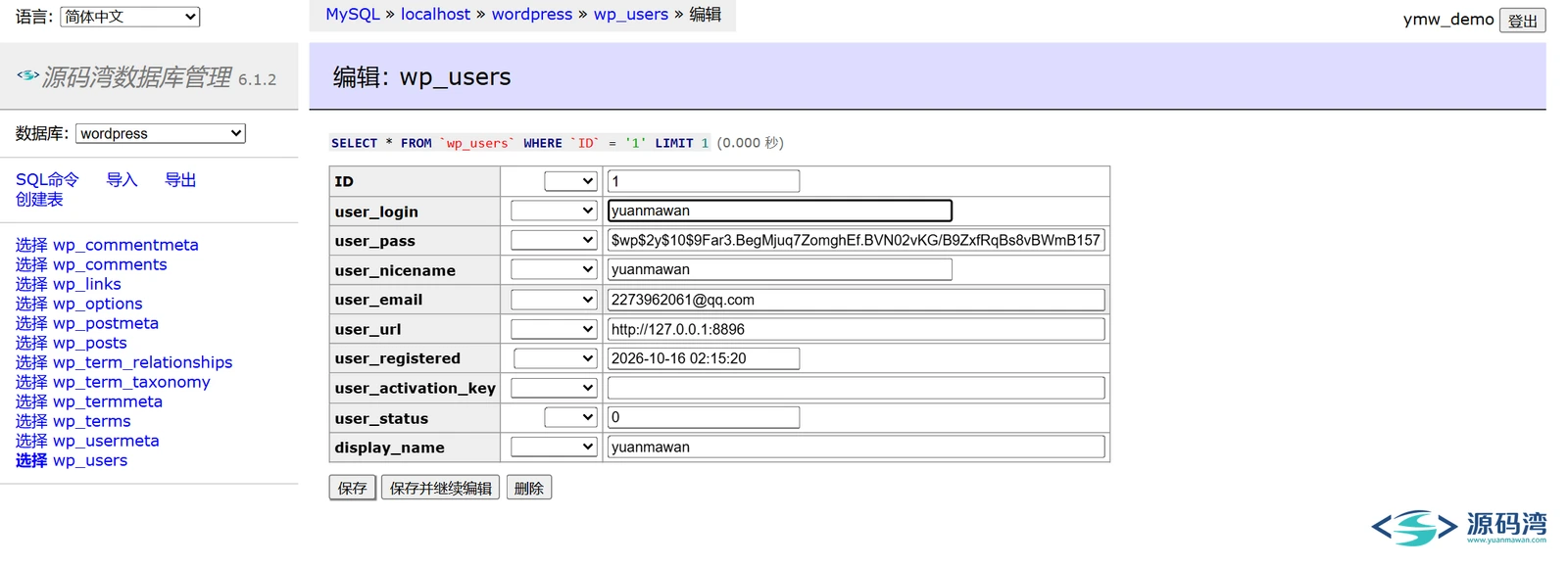Open wp_posts table link
This screenshot has height=566, width=1568.
[90, 343]
